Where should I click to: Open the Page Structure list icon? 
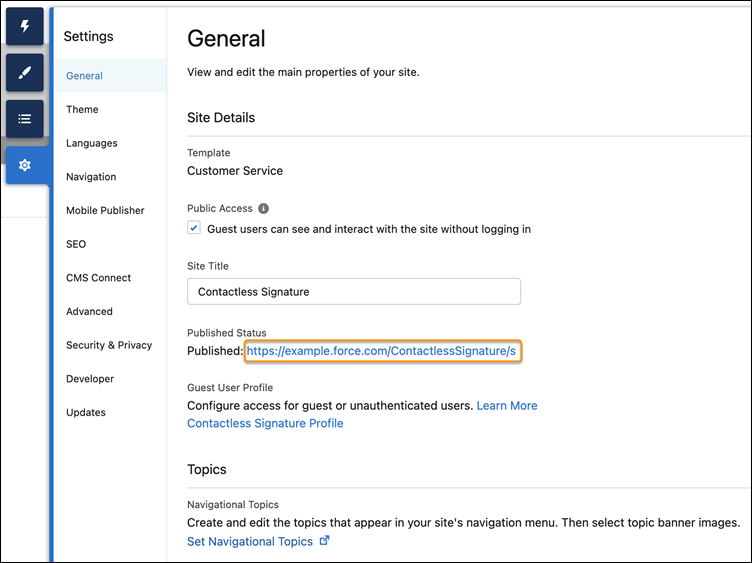click(25, 118)
